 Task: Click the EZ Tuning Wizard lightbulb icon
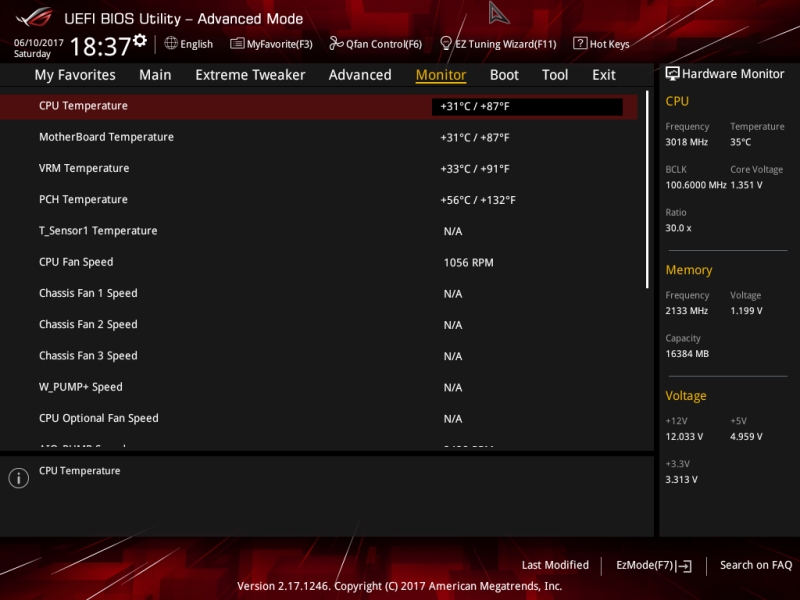(445, 43)
